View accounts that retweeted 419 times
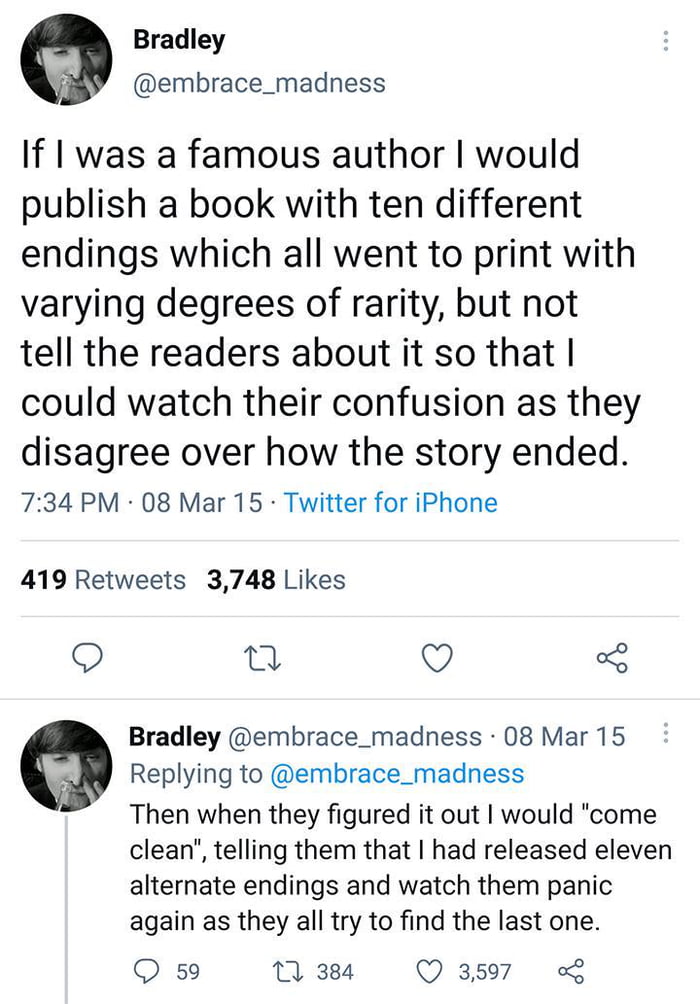 coord(103,578)
